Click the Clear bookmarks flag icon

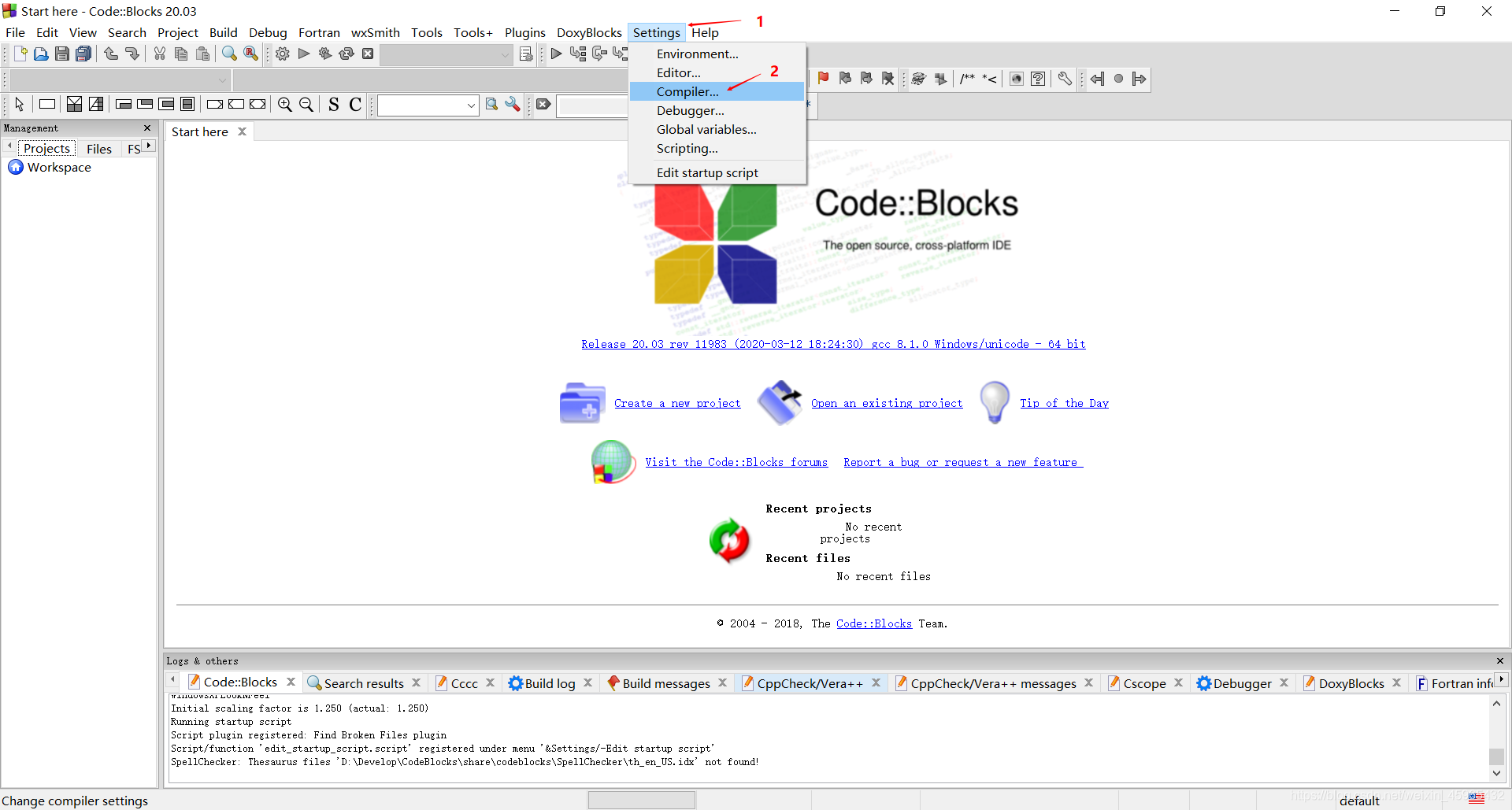(x=888, y=78)
